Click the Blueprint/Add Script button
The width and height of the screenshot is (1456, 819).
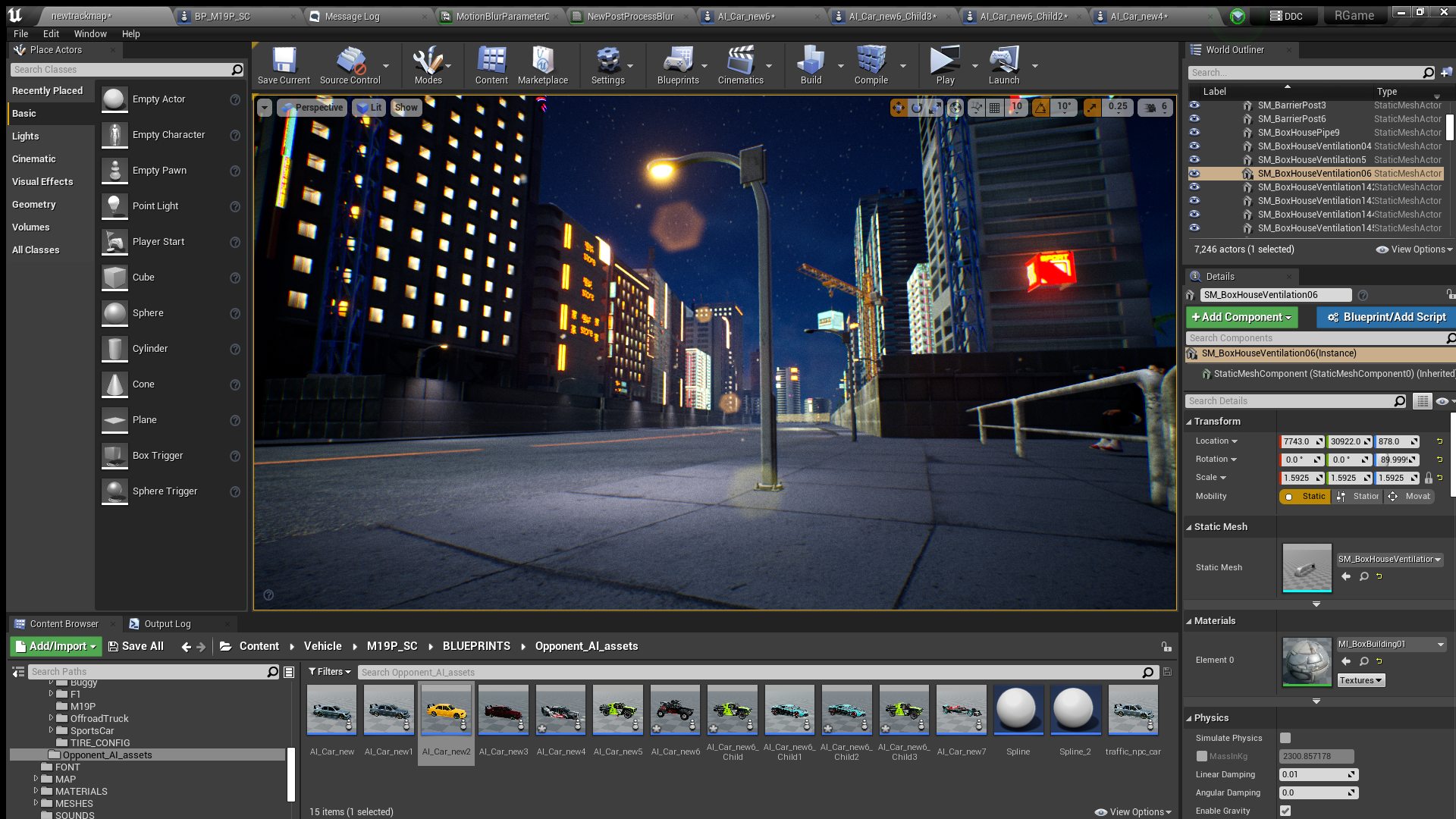point(1386,317)
